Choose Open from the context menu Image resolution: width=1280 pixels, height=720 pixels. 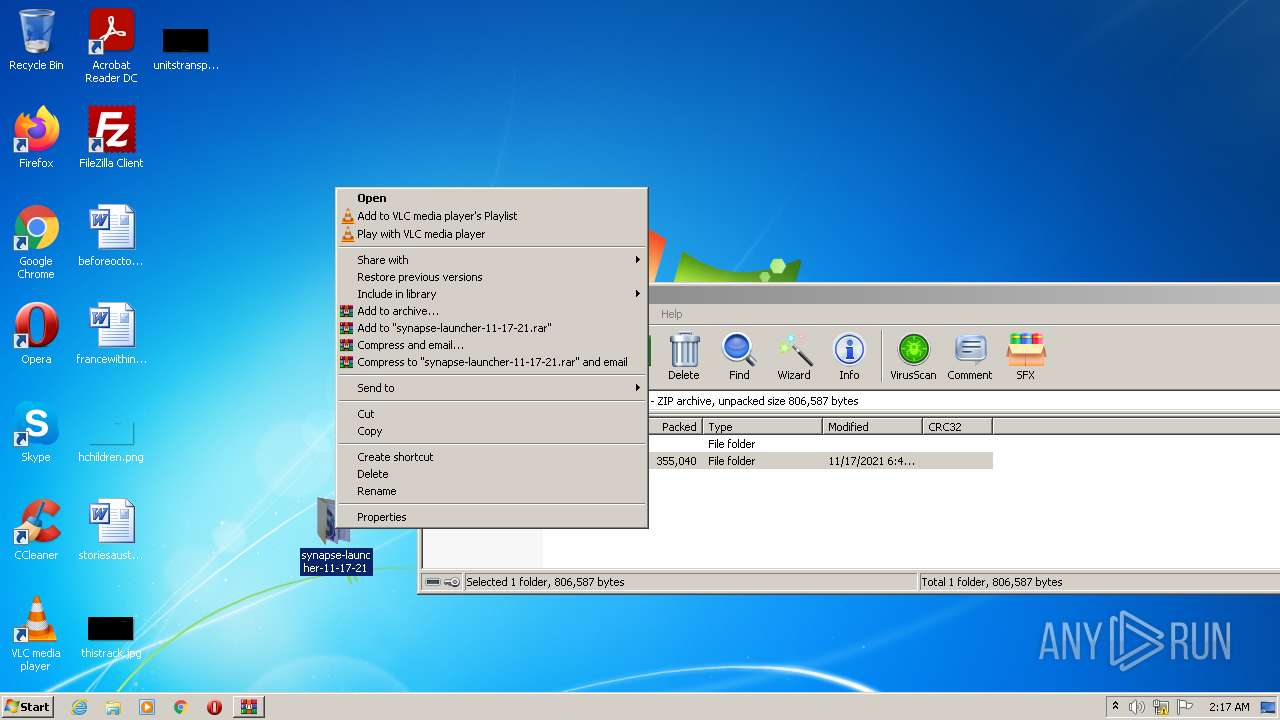point(492,198)
